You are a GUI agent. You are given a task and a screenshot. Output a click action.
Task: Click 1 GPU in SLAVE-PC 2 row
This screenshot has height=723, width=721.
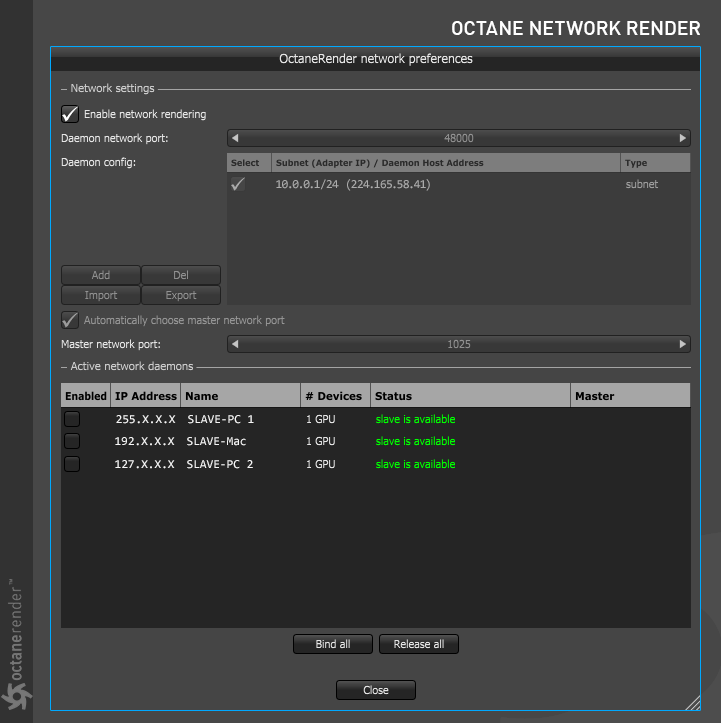click(x=321, y=464)
